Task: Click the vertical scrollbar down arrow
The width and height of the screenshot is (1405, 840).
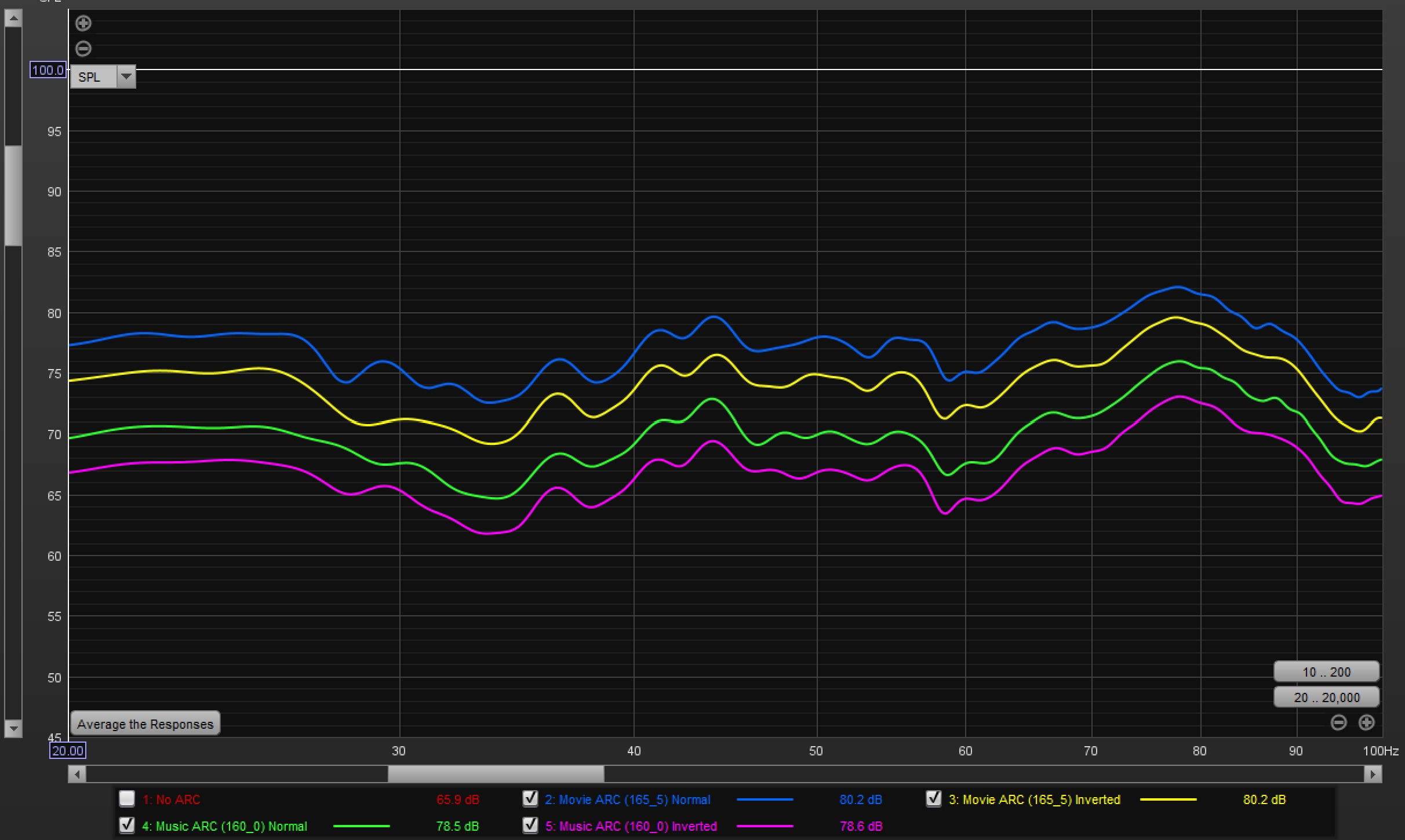Action: (x=13, y=728)
